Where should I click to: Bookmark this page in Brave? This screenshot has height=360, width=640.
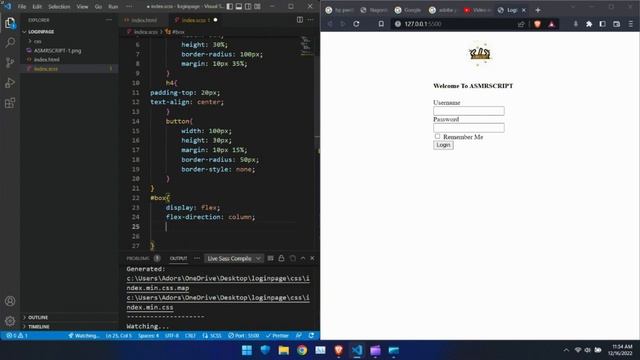click(x=381, y=24)
